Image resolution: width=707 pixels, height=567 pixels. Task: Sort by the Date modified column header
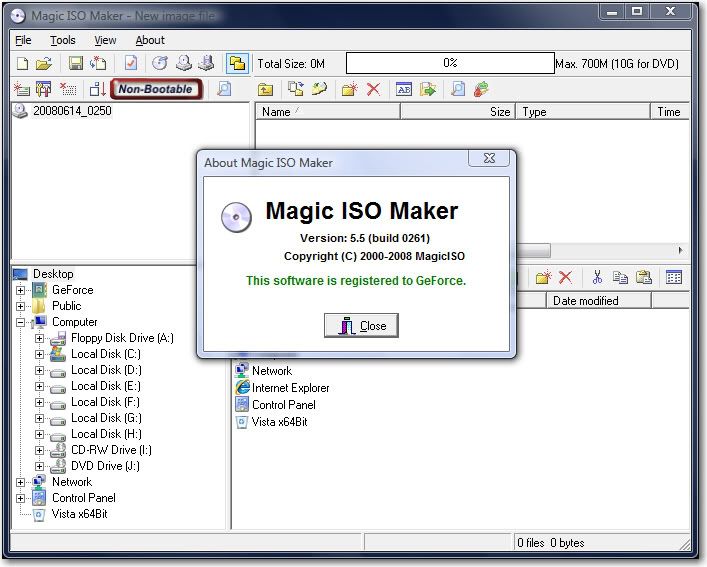[599, 300]
